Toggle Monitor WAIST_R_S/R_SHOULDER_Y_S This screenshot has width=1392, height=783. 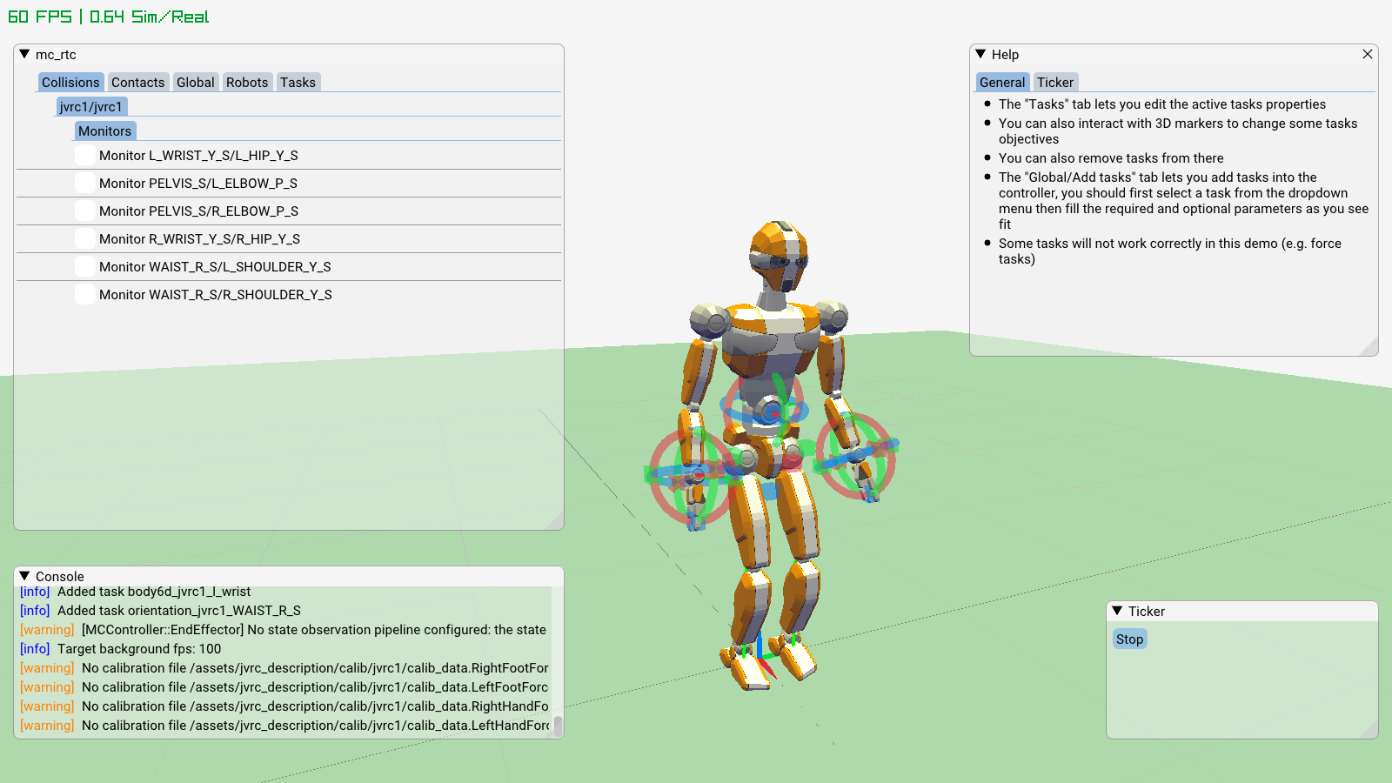click(x=84, y=294)
